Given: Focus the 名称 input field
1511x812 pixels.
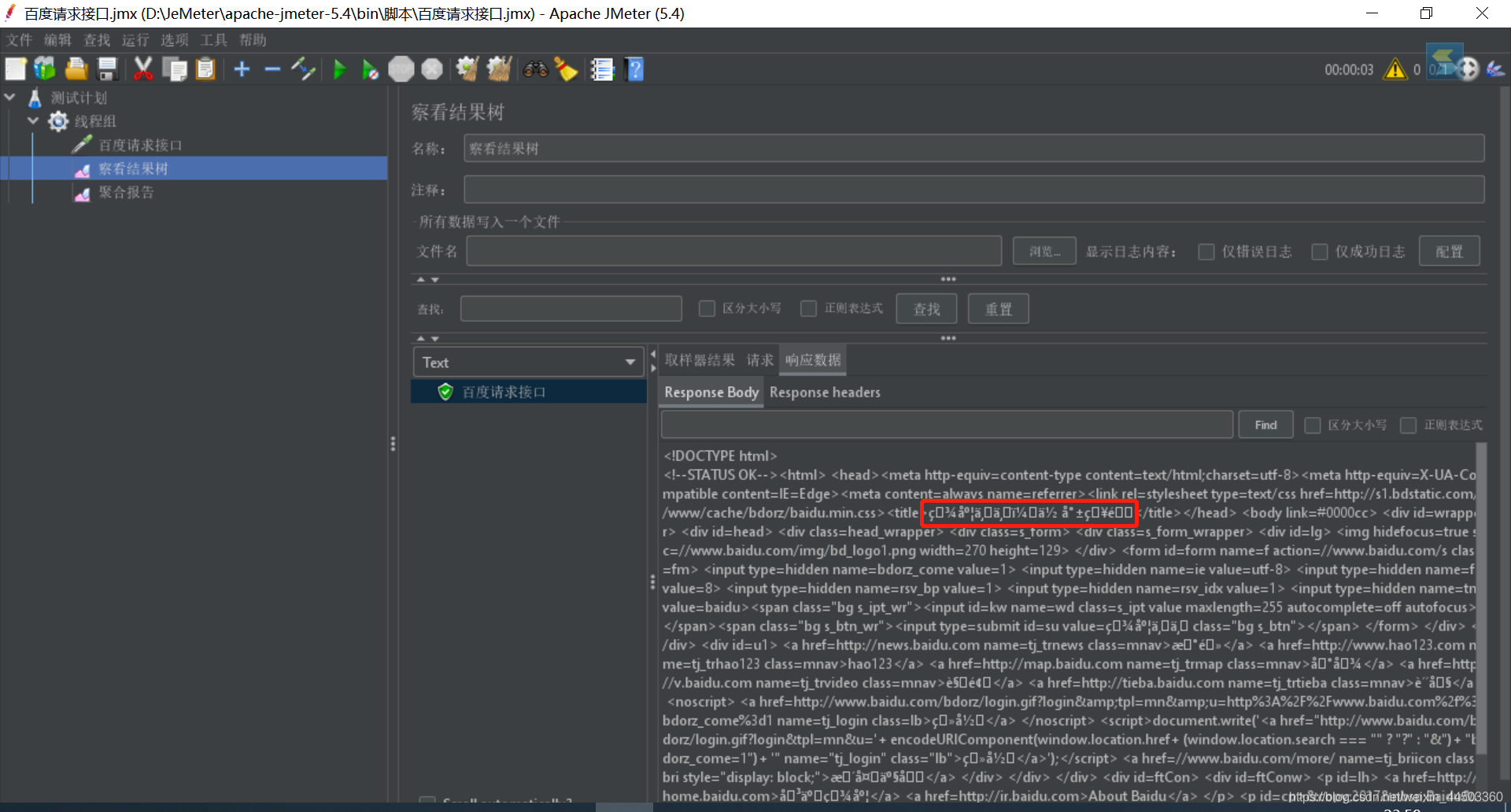Looking at the screenshot, I should [x=973, y=149].
